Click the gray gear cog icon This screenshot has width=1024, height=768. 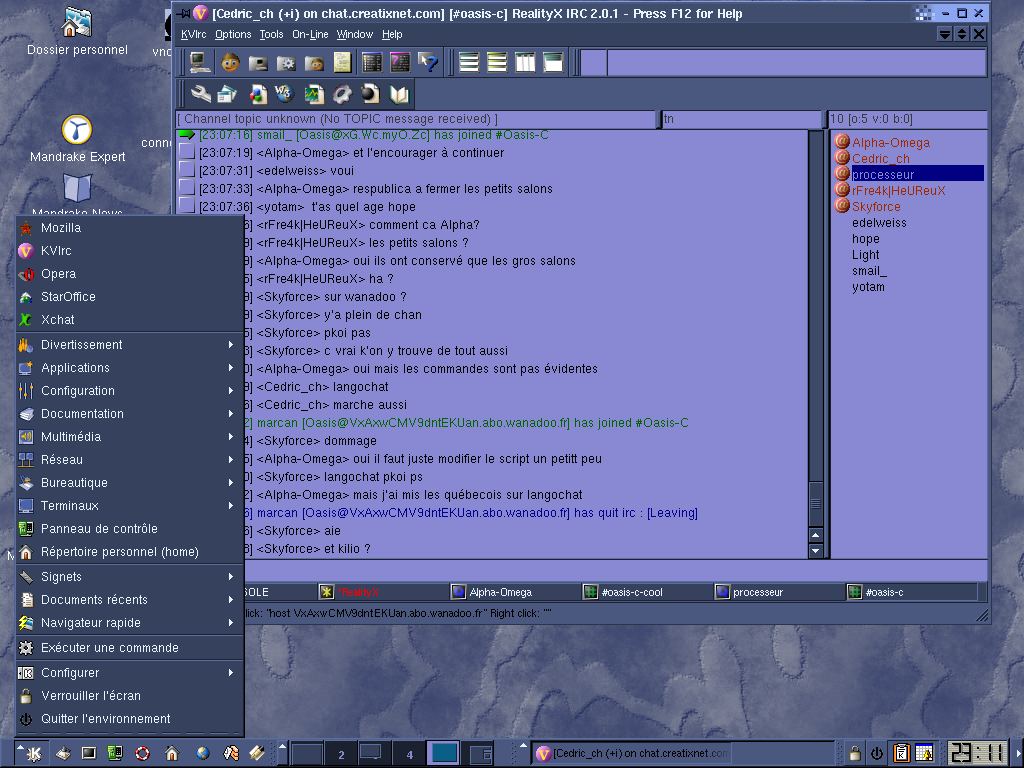tap(342, 95)
